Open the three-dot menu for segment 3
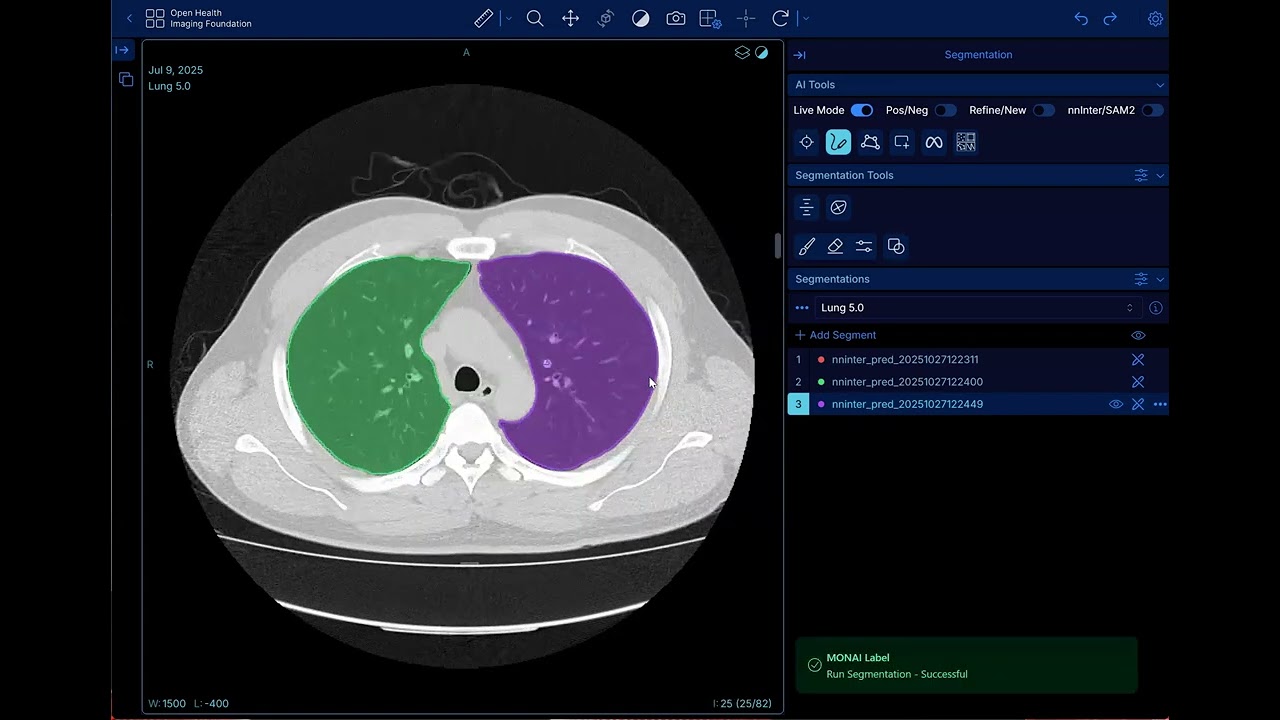 click(x=1160, y=404)
